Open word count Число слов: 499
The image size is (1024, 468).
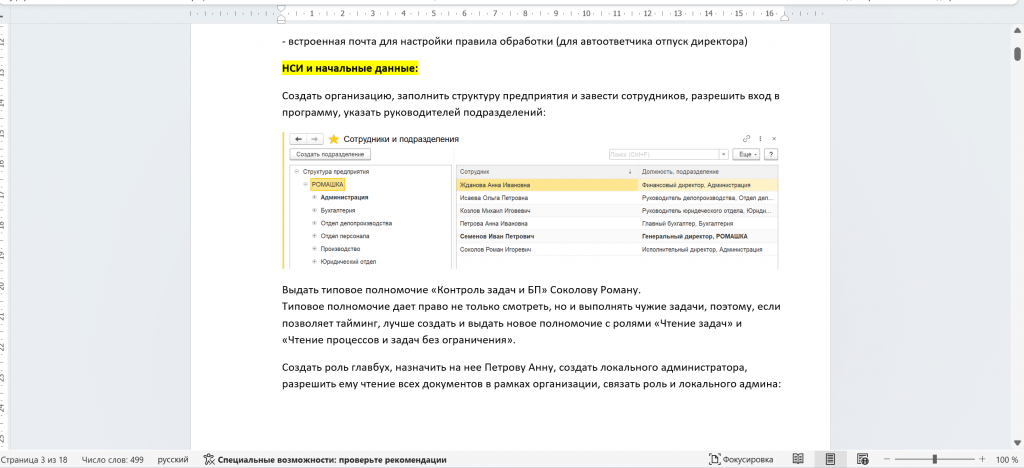(112, 460)
